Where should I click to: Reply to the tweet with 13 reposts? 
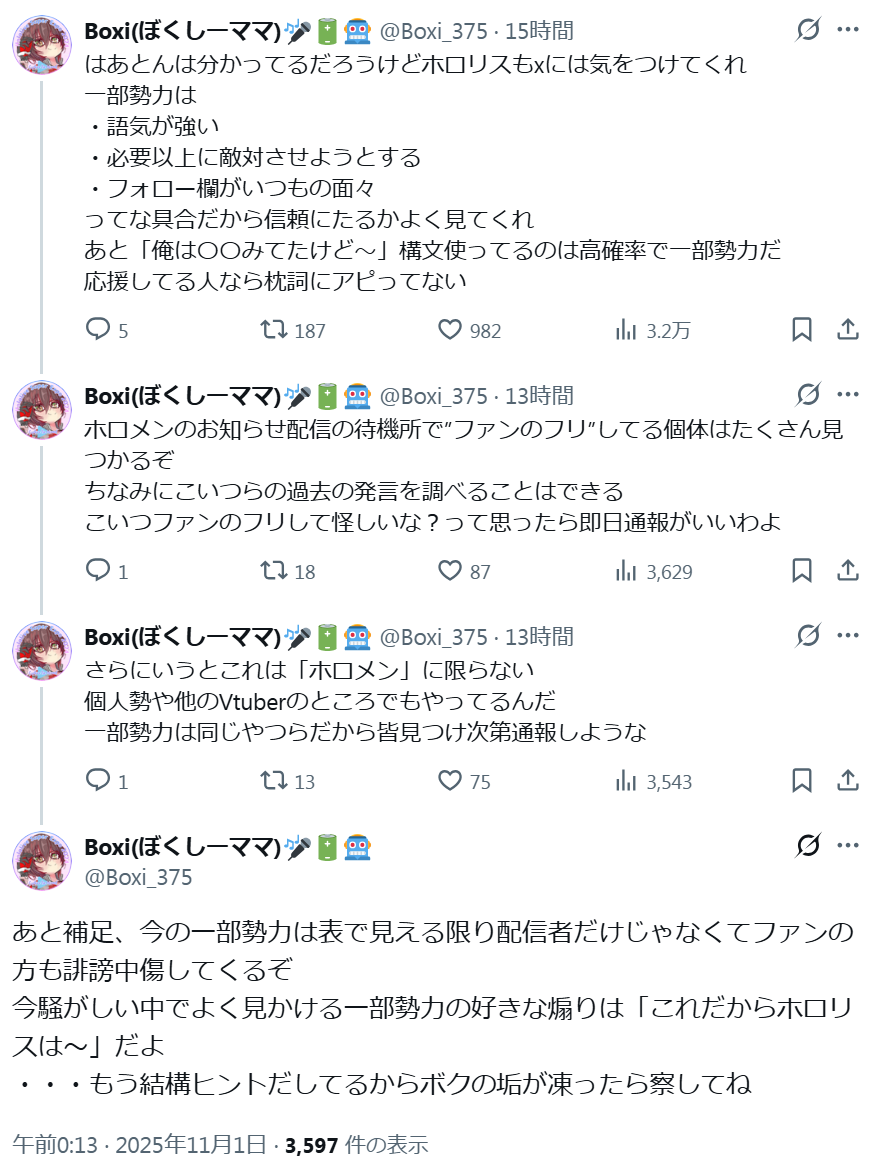98,781
